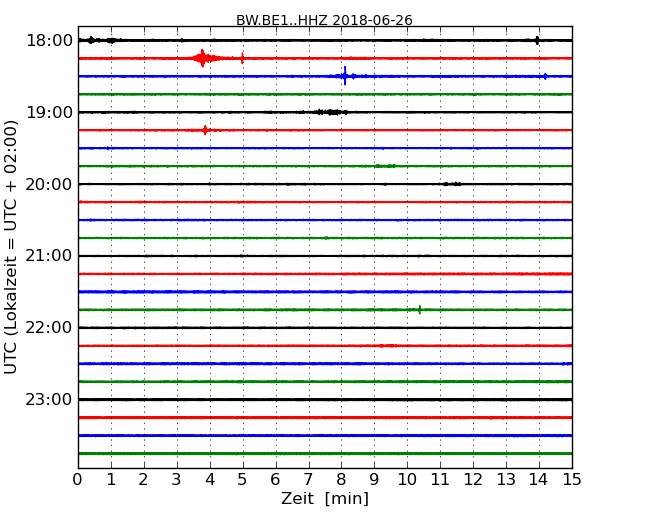Image resolution: width=650 pixels, height=520 pixels.
Task: Click x-axis tick label 9
Action: (374, 480)
